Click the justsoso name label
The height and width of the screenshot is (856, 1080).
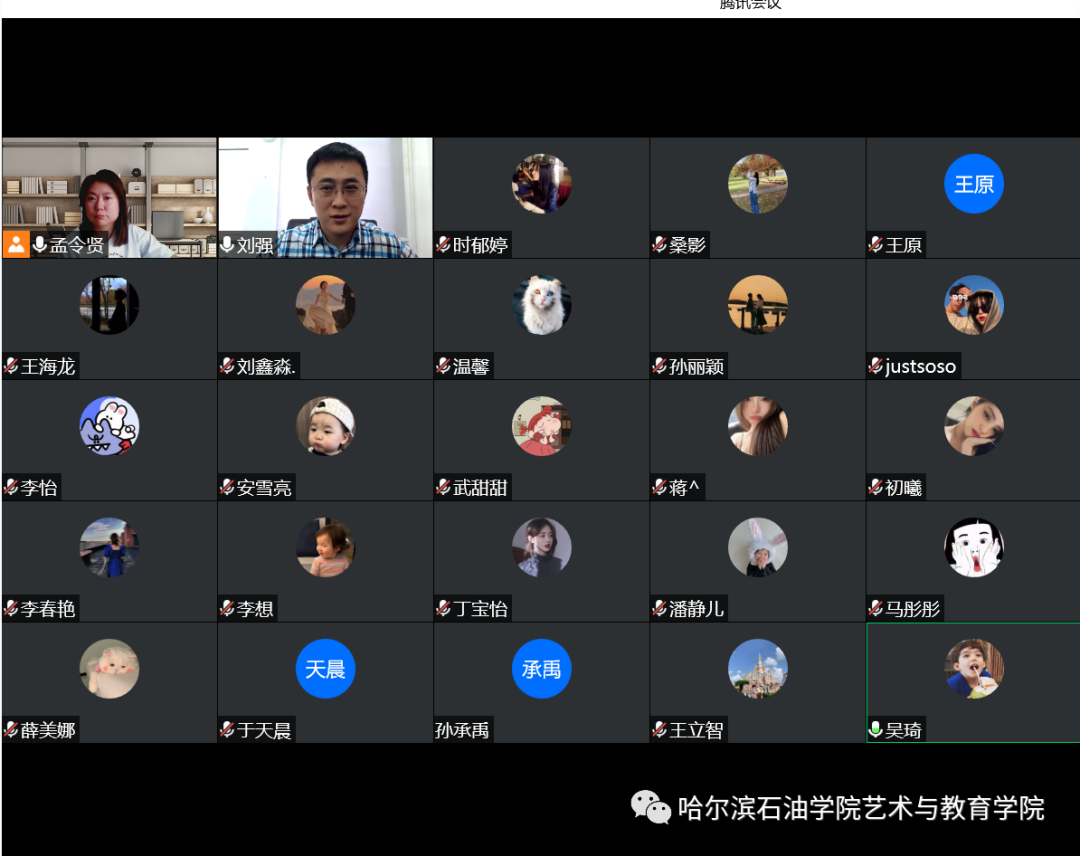pyautogui.click(x=920, y=367)
